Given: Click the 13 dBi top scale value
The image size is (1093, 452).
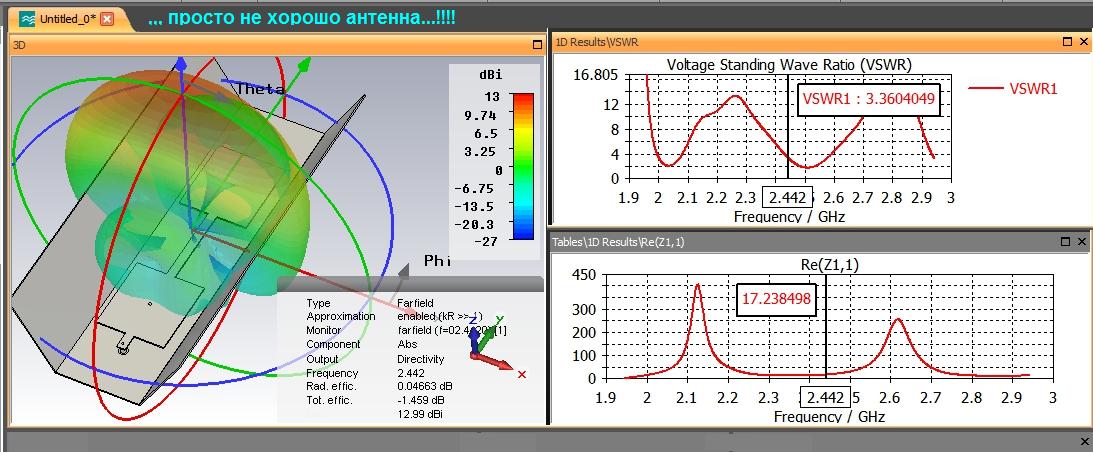Looking at the screenshot, I should point(493,96).
